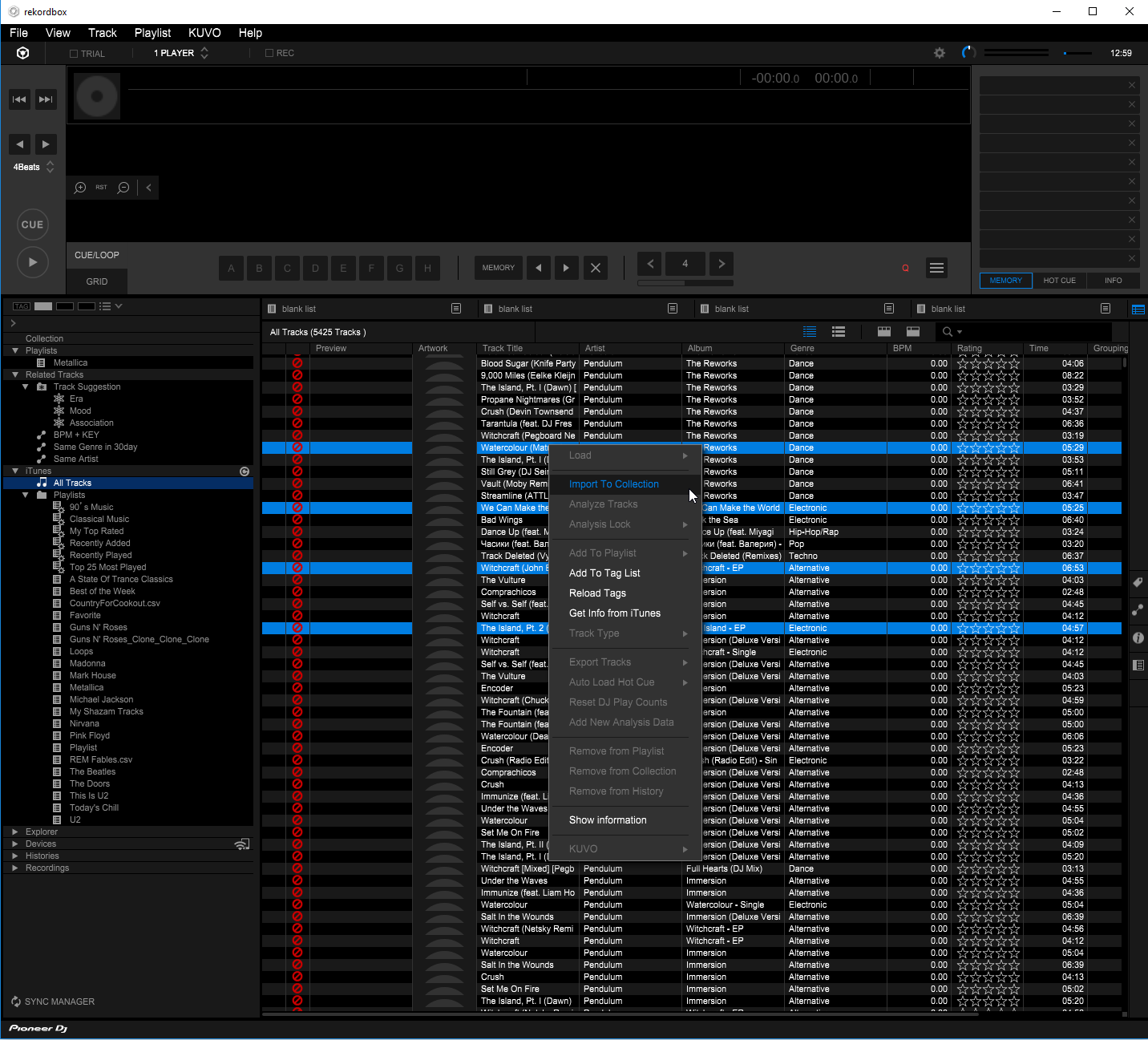Image resolution: width=1148 pixels, height=1040 pixels.
Task: Click the next track skip button
Action: (46, 99)
